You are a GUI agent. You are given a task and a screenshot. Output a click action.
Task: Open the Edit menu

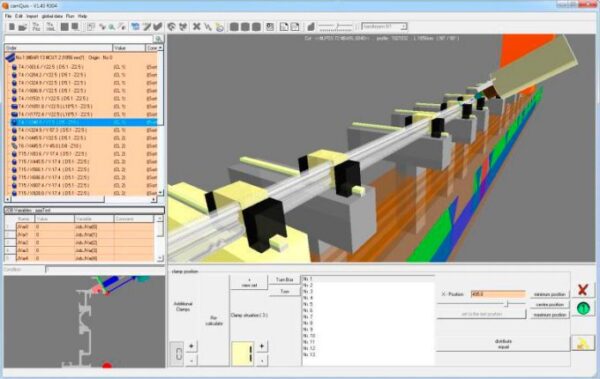tap(19, 16)
